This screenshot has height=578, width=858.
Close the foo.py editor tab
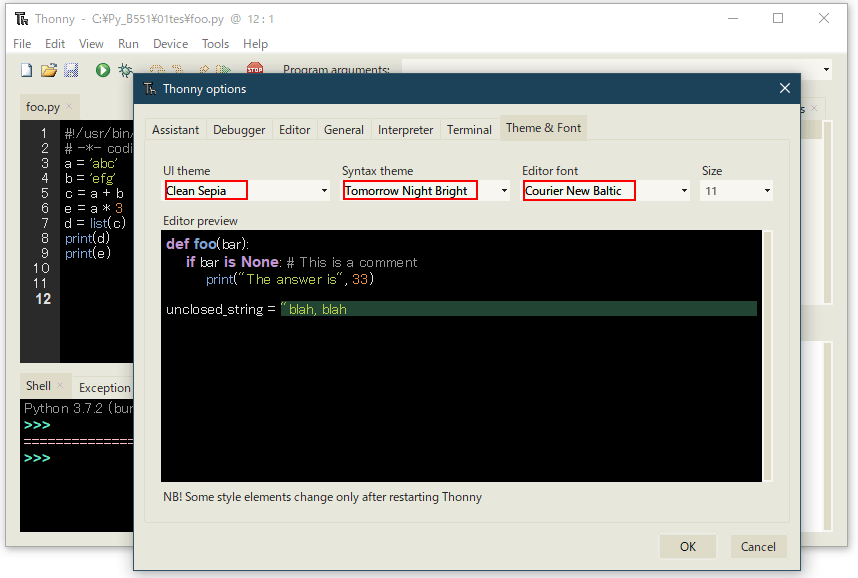point(69,106)
